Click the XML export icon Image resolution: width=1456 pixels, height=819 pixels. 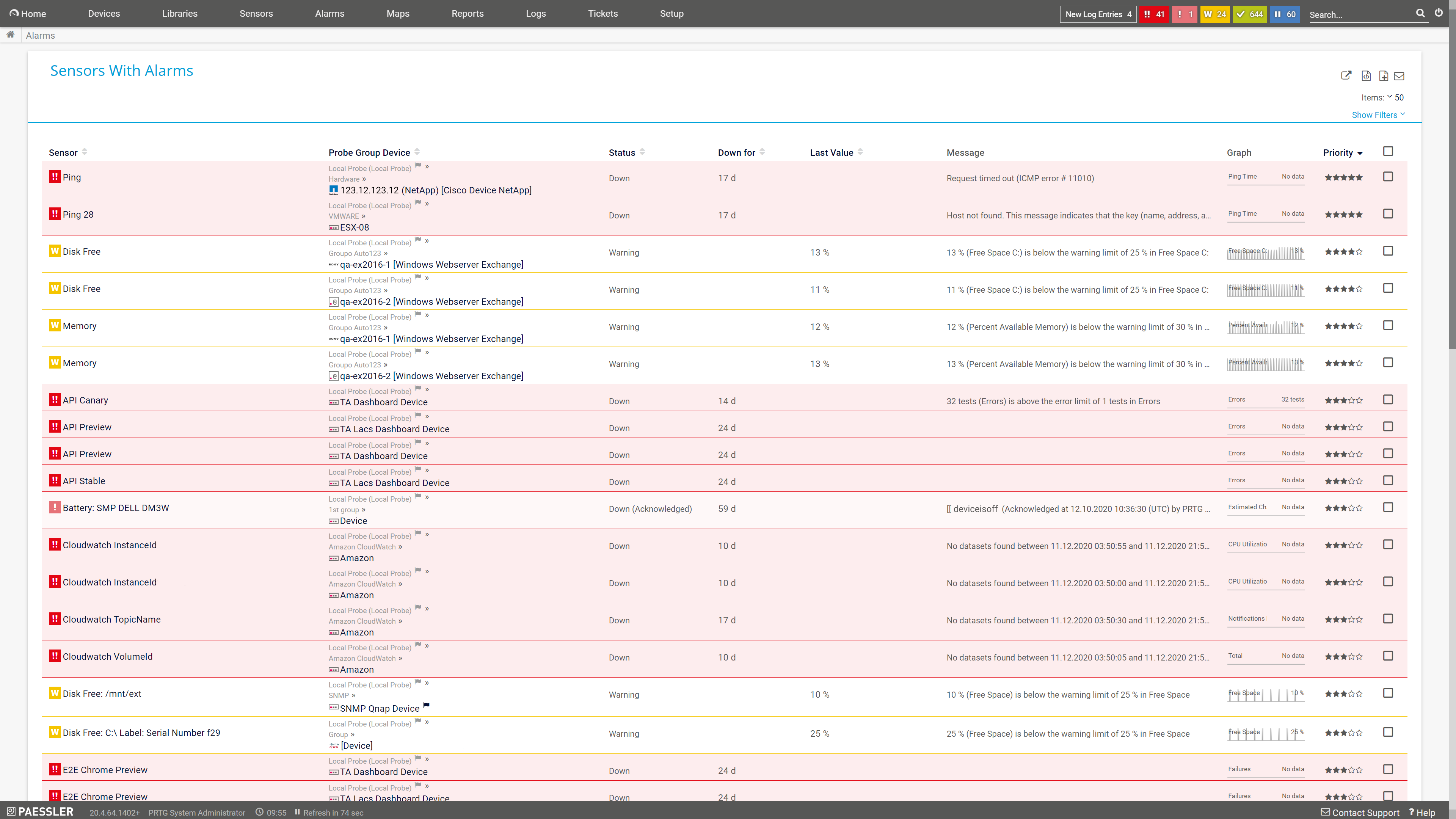1366,76
